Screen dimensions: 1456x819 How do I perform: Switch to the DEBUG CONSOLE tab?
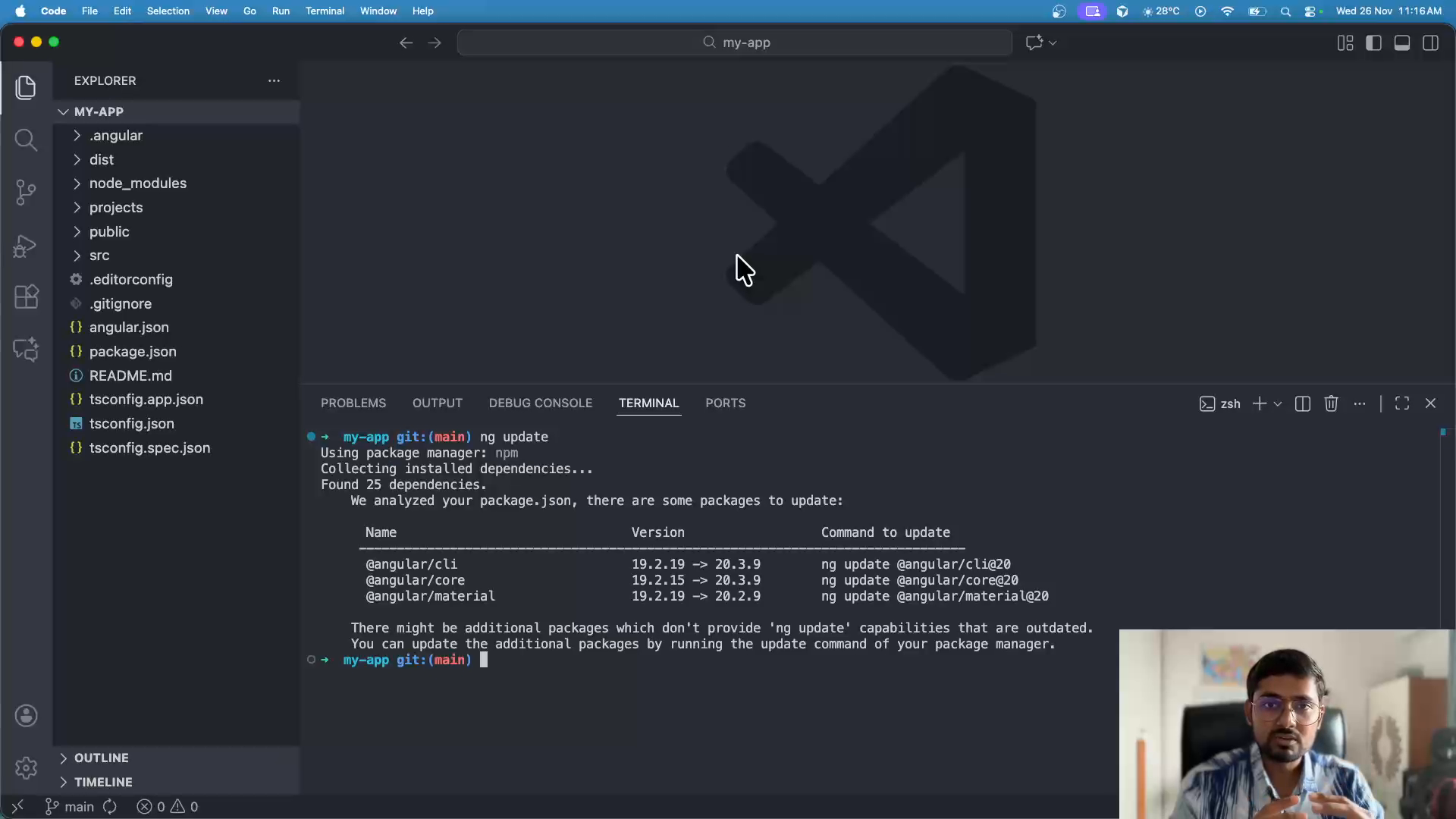click(540, 403)
